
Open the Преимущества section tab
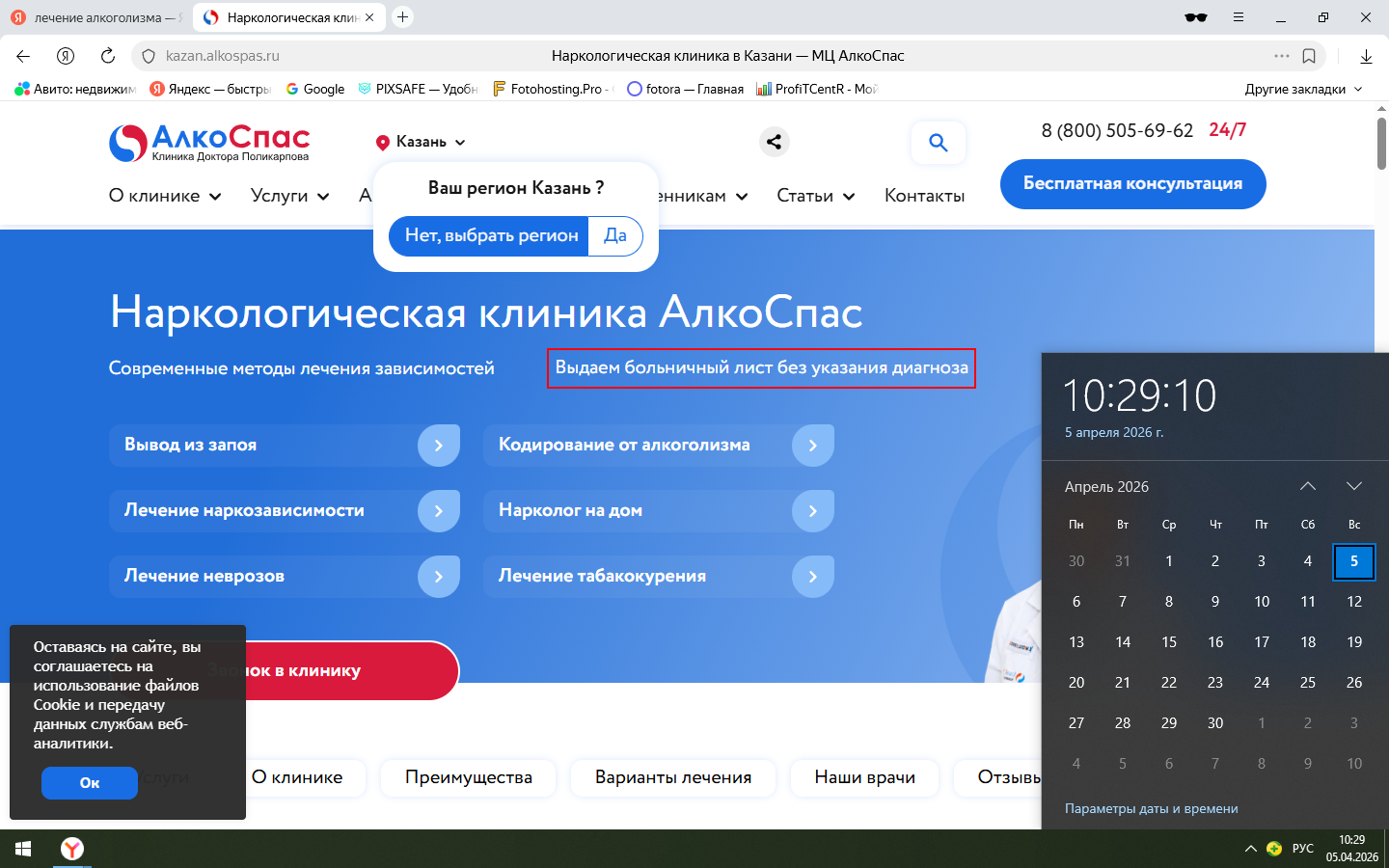[x=469, y=777]
